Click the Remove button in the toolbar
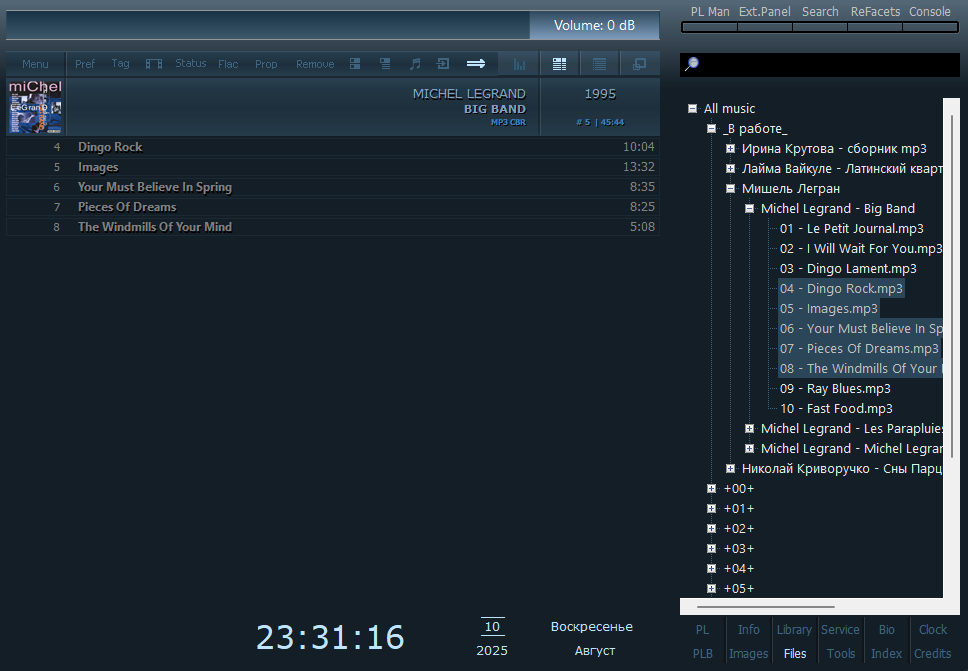This screenshot has width=968, height=671. pyautogui.click(x=315, y=64)
